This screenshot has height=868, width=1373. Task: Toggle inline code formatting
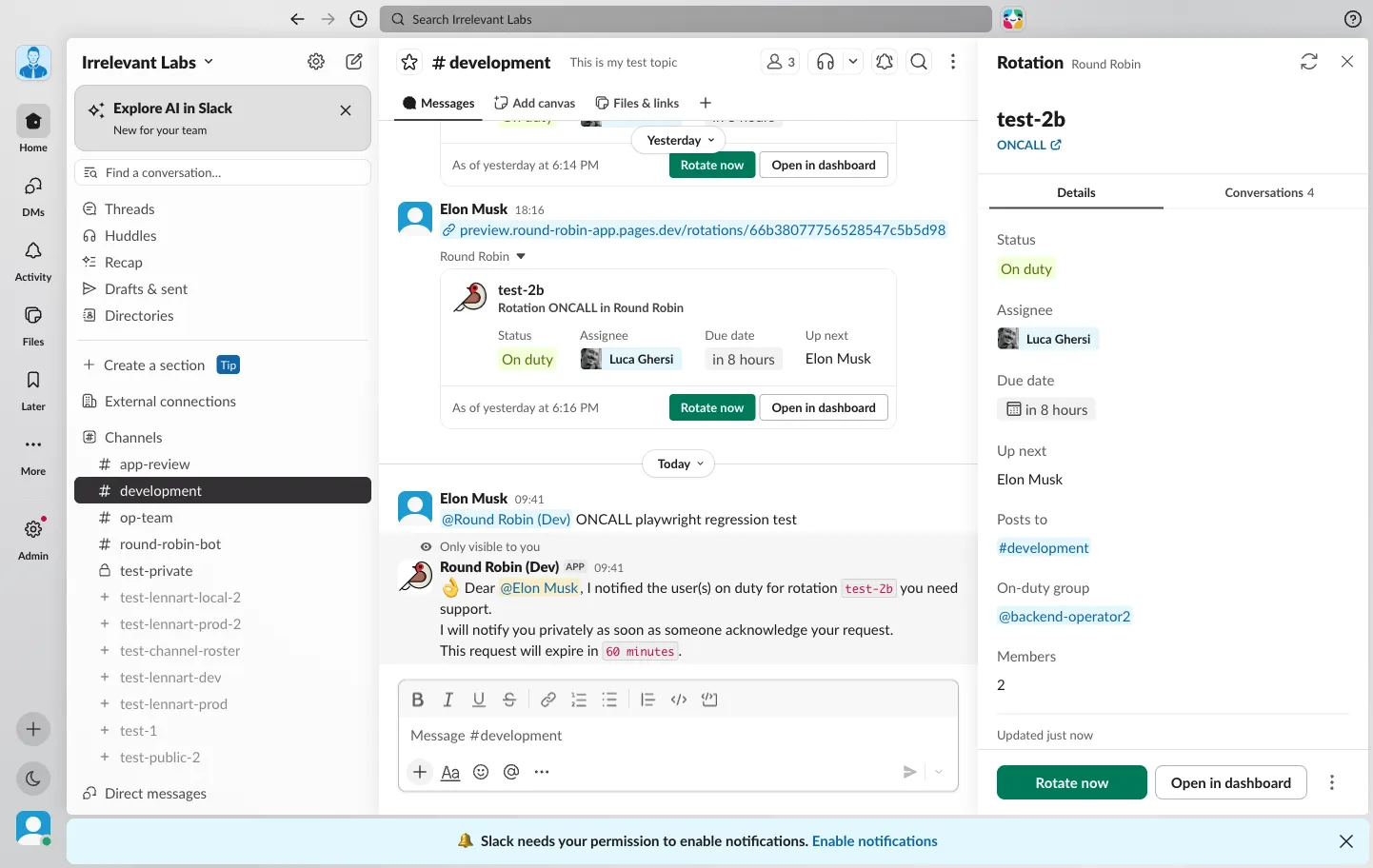tap(679, 700)
